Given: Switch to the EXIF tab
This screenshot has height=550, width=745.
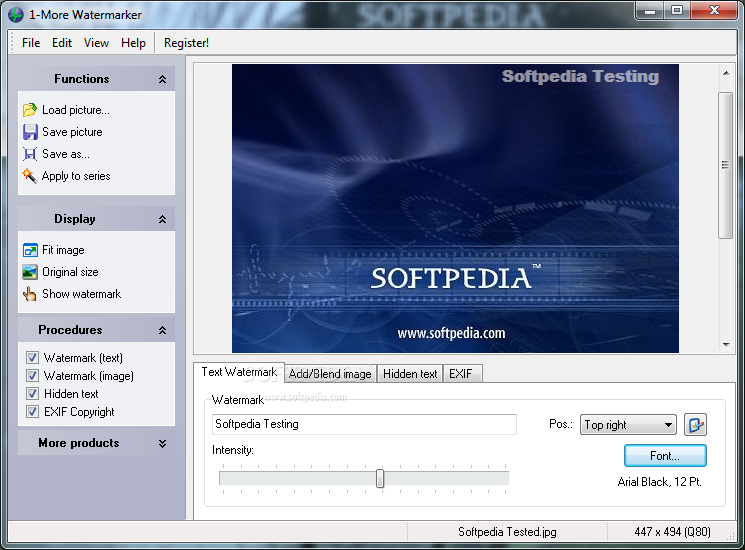Looking at the screenshot, I should (x=460, y=374).
